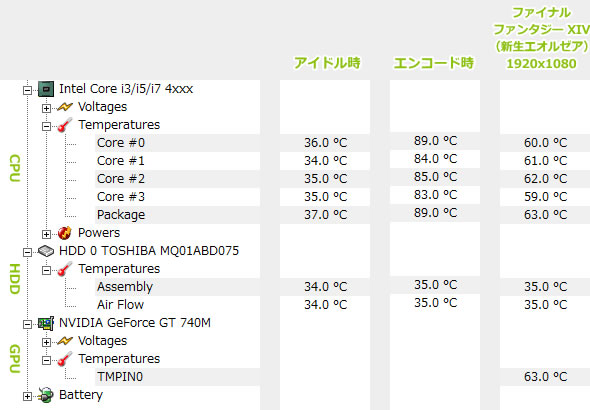This screenshot has height=410, width=590.
Task: Click the Battery icon
Action: 46,395
